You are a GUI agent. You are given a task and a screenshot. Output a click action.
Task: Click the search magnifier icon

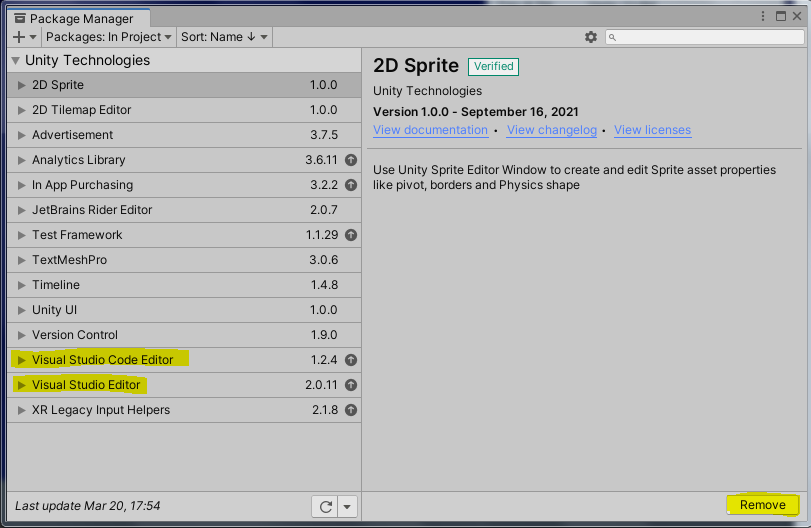pos(612,37)
